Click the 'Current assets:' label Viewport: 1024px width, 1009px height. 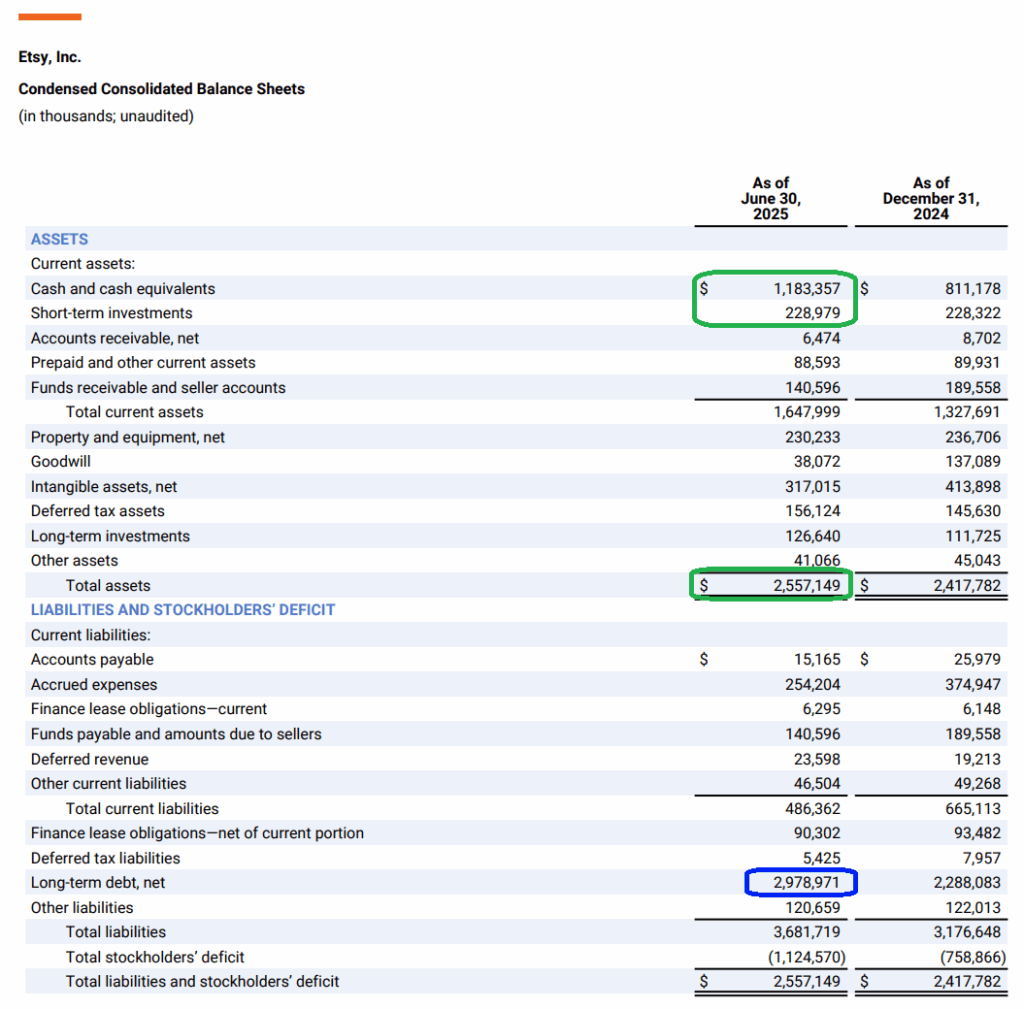83,264
